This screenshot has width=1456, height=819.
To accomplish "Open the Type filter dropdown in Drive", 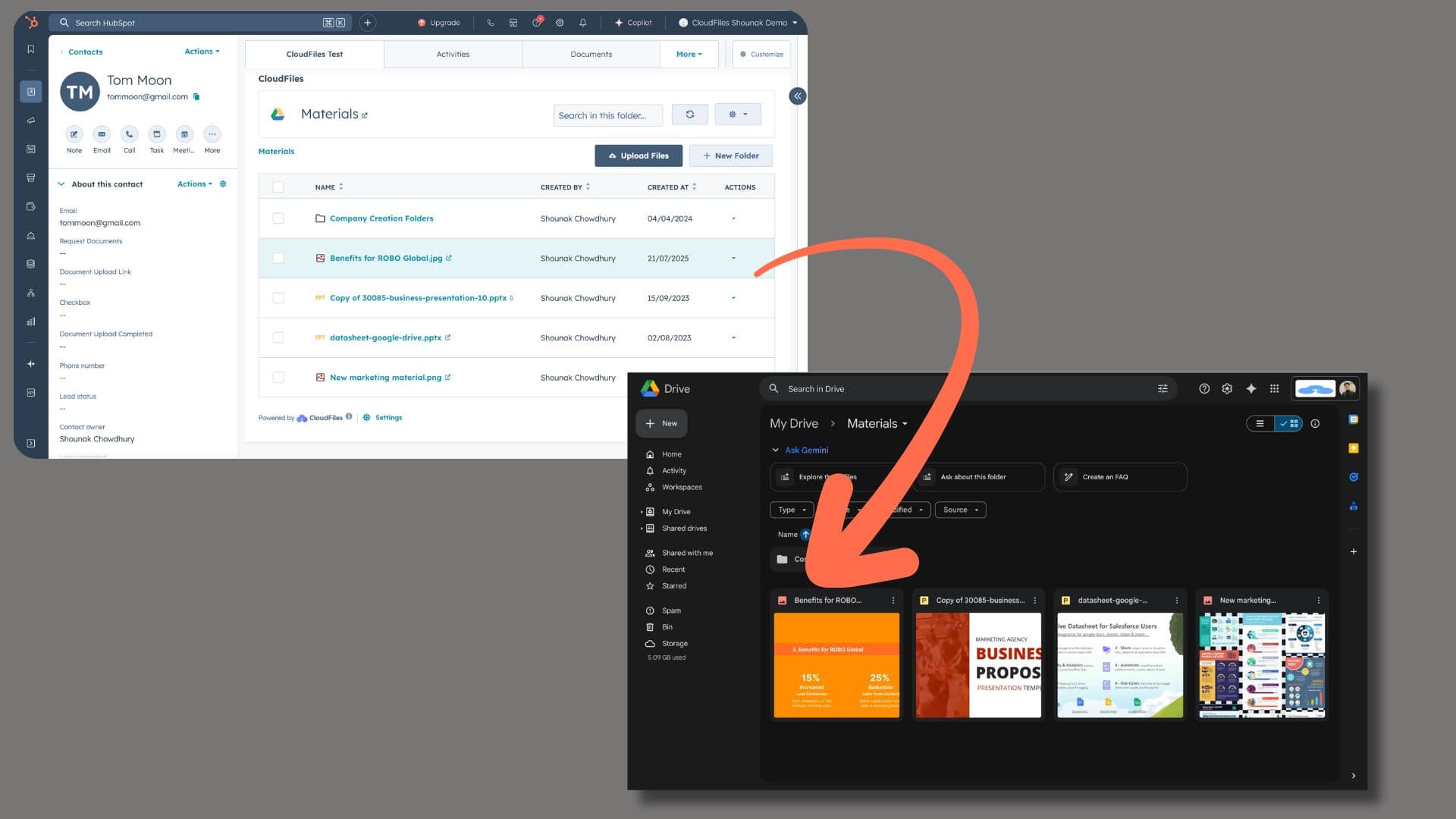I will point(792,510).
